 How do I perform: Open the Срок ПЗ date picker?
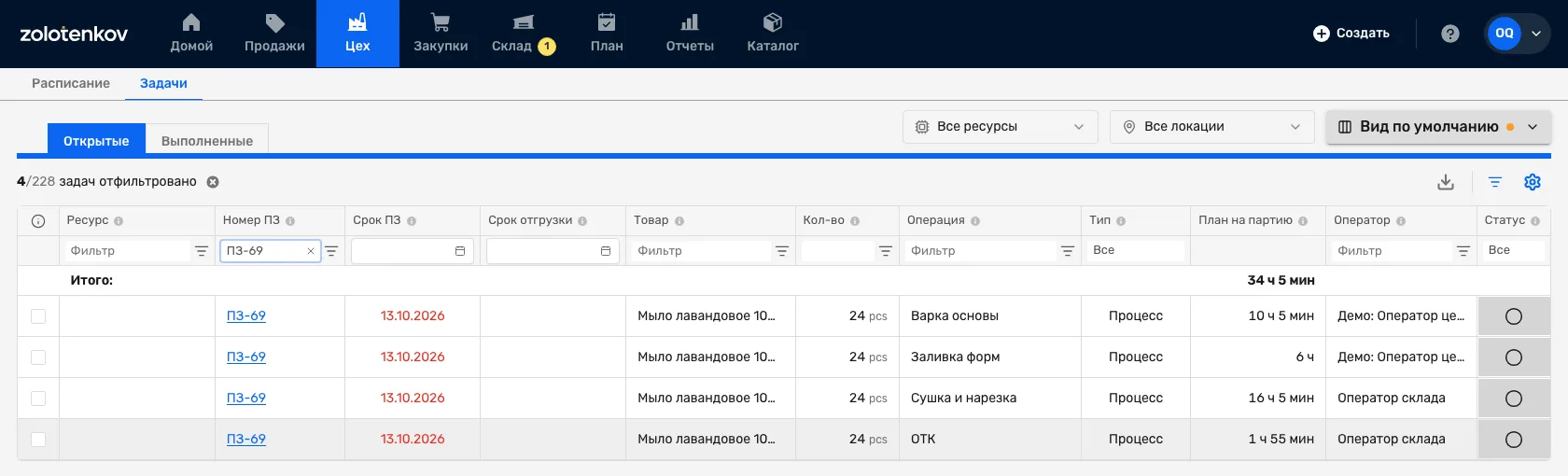click(460, 251)
